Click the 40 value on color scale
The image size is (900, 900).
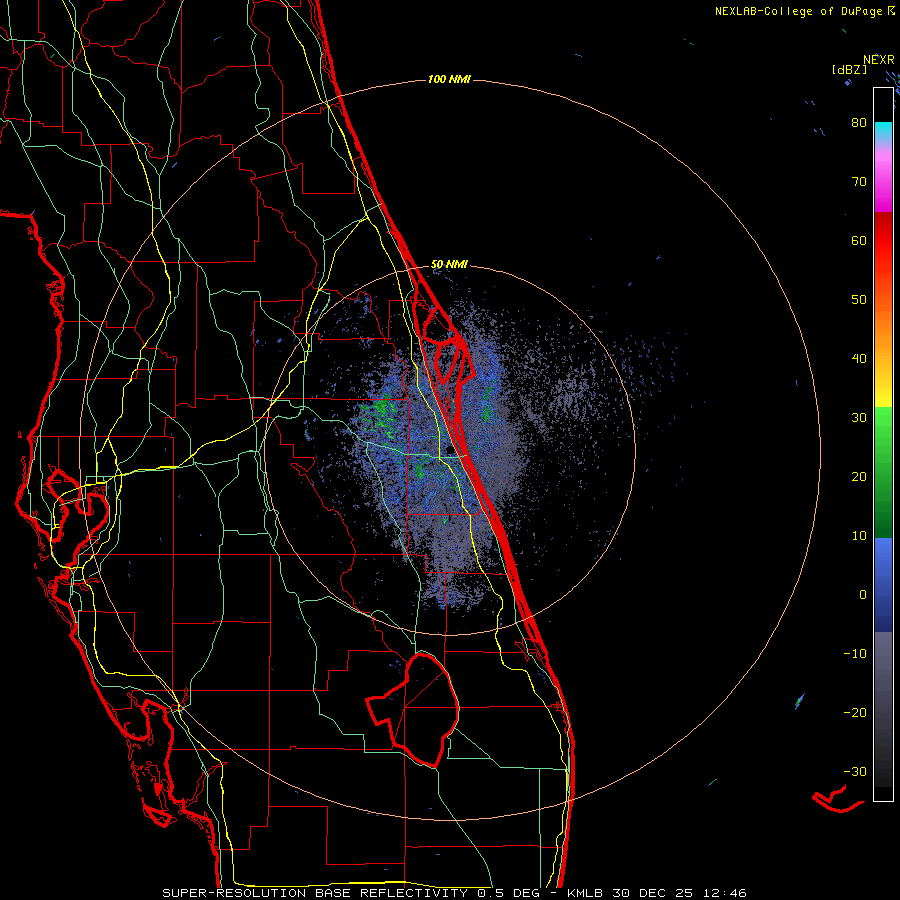pos(859,359)
